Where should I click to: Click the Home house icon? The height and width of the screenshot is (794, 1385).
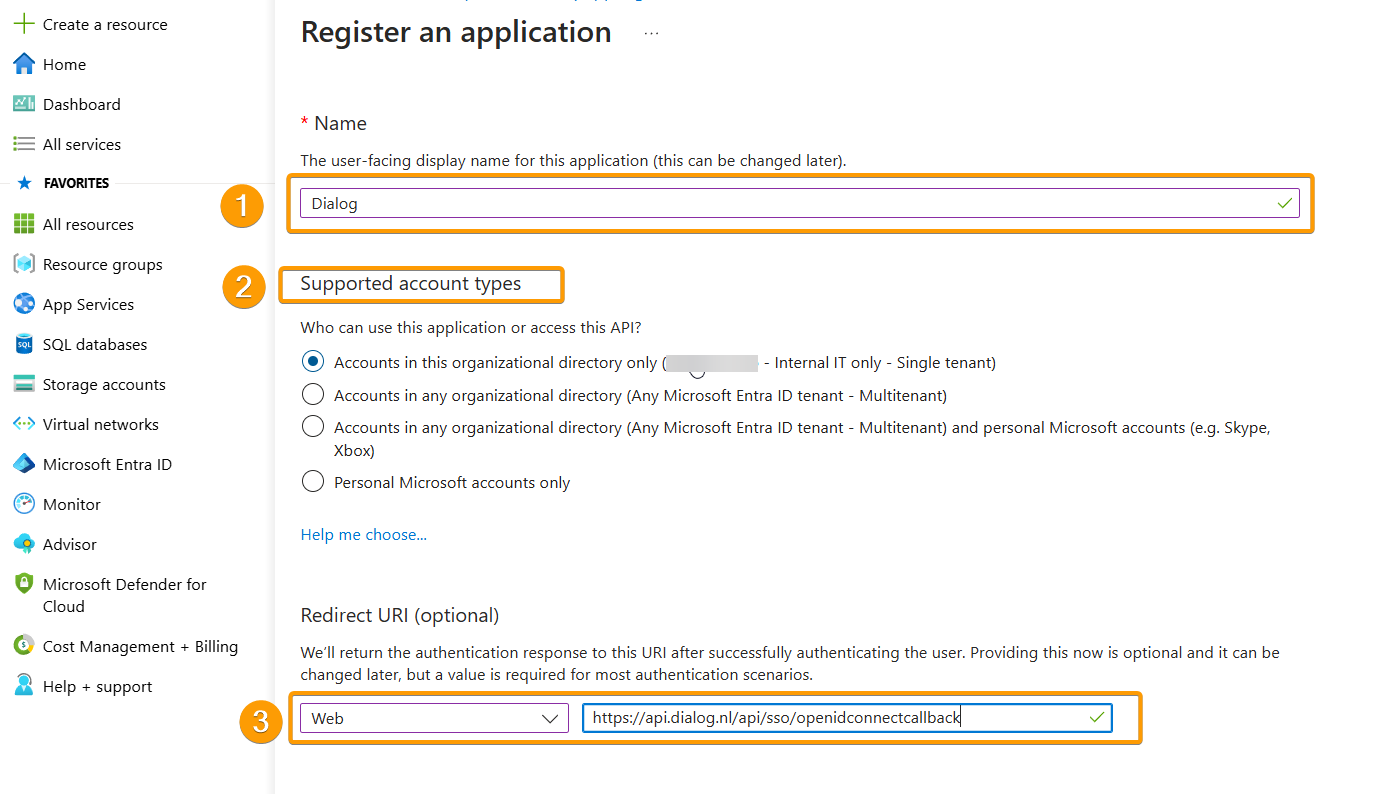tap(24, 64)
